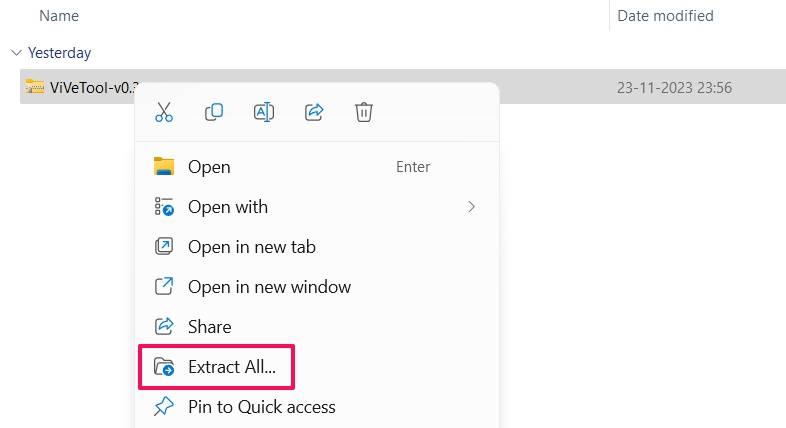Click the pin icon for Quick access
786x428 pixels.
pyautogui.click(x=164, y=406)
